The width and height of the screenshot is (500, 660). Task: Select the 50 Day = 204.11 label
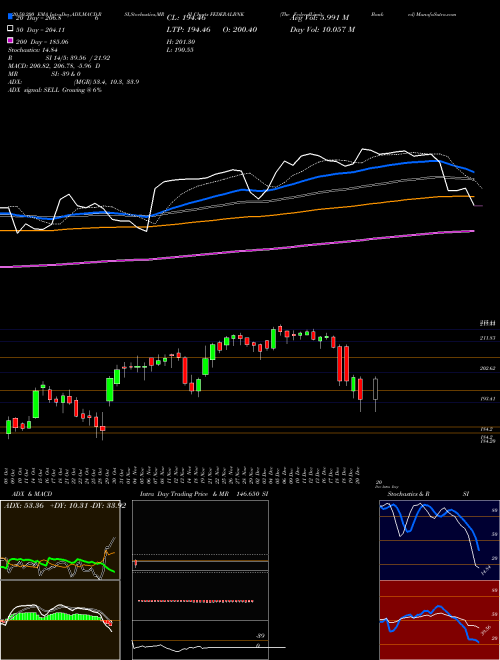(x=40, y=30)
